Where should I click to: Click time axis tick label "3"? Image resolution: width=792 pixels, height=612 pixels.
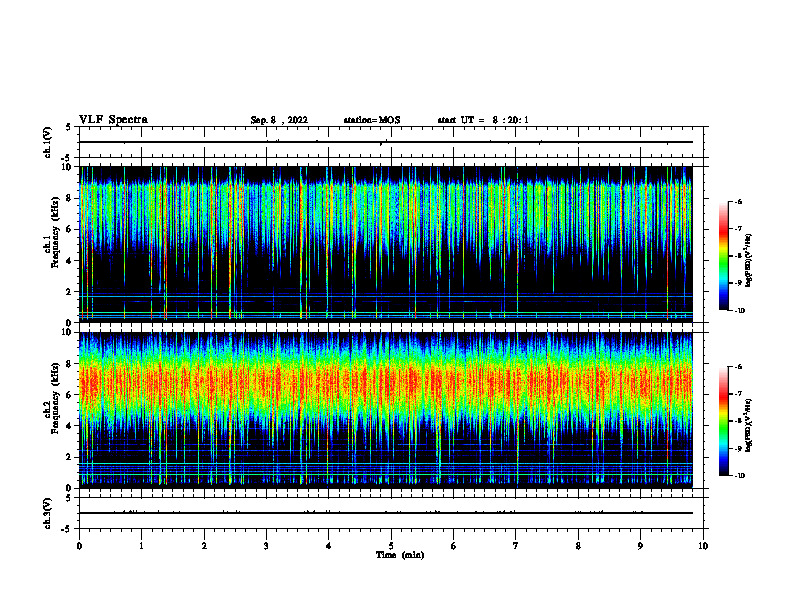pyautogui.click(x=266, y=546)
